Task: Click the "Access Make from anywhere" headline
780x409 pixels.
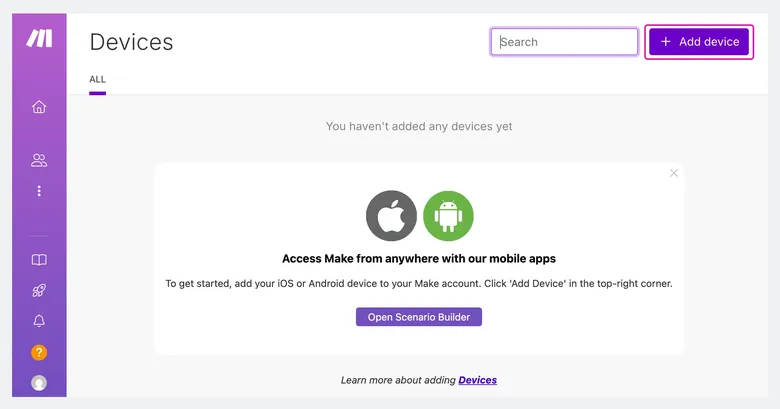Action: point(419,259)
